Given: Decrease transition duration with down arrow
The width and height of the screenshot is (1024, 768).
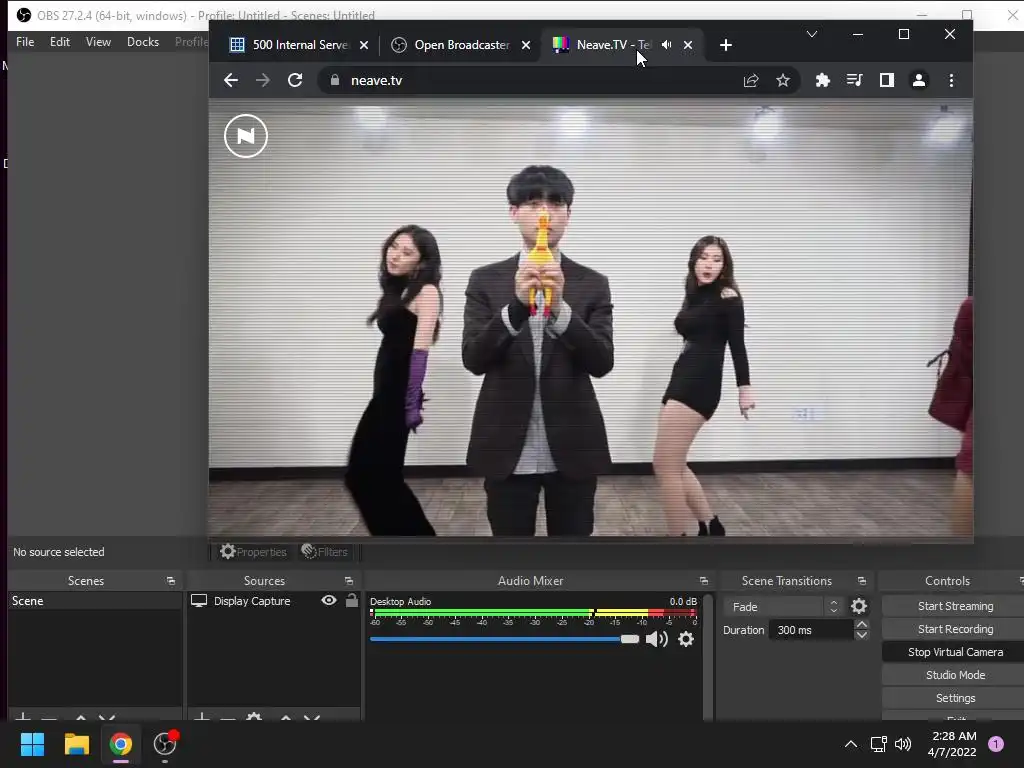Looking at the screenshot, I should tap(861, 635).
